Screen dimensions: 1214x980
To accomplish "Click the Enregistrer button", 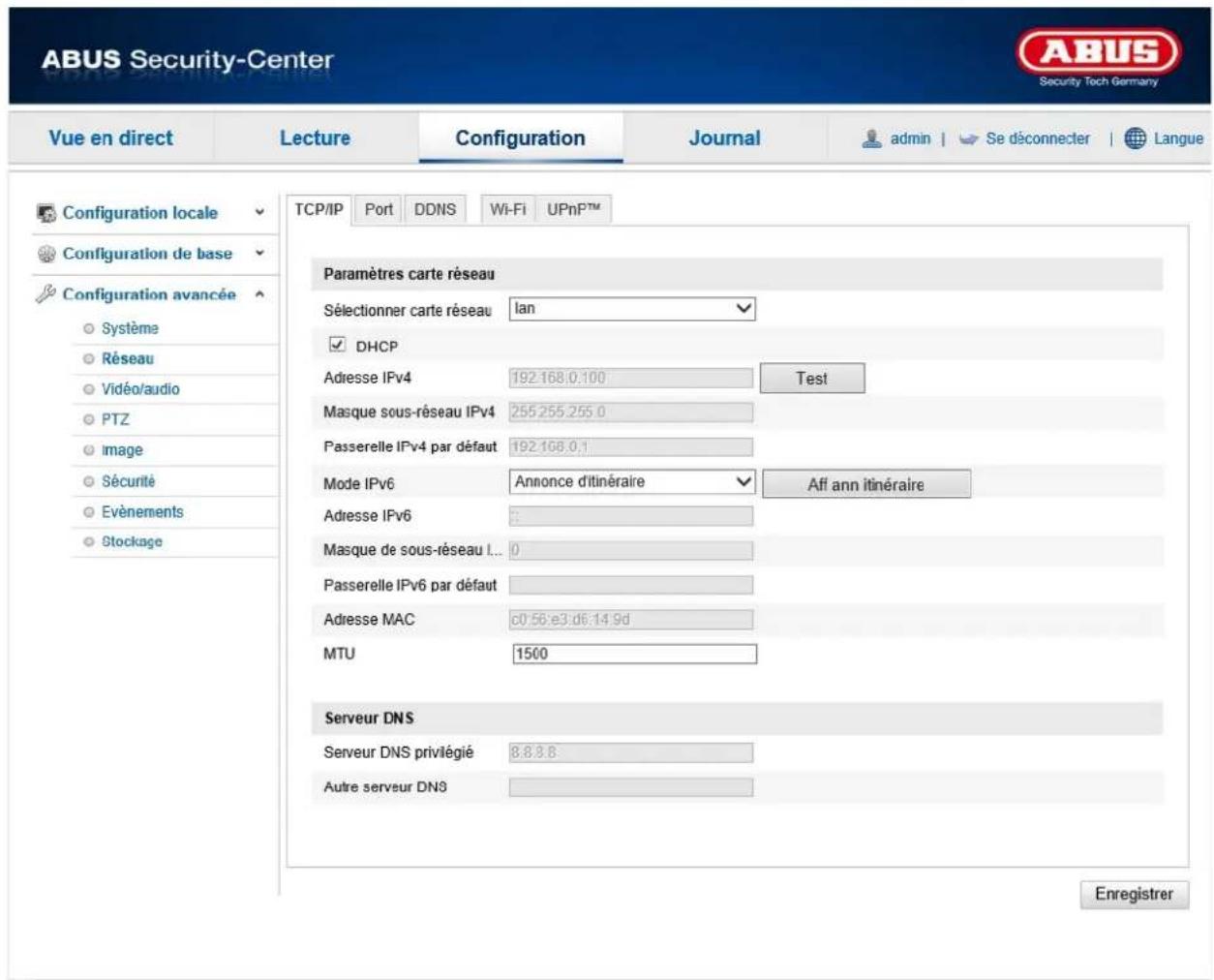I will [x=1134, y=894].
